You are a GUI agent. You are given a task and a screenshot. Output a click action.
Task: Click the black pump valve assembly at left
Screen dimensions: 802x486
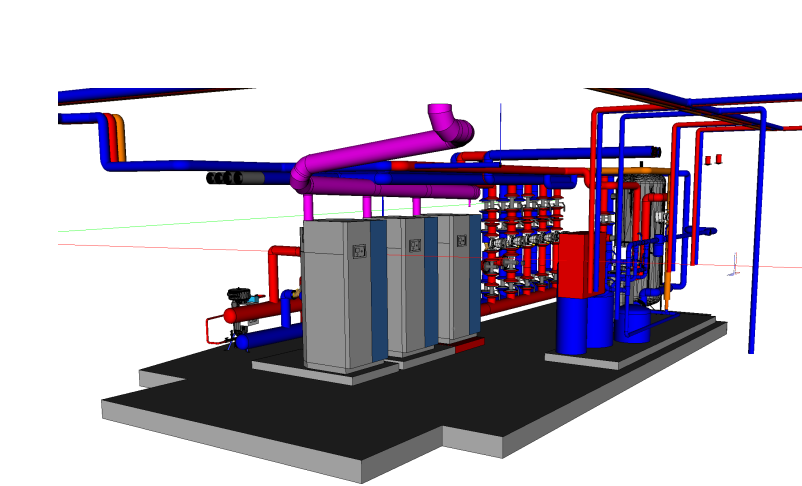pyautogui.click(x=241, y=296)
